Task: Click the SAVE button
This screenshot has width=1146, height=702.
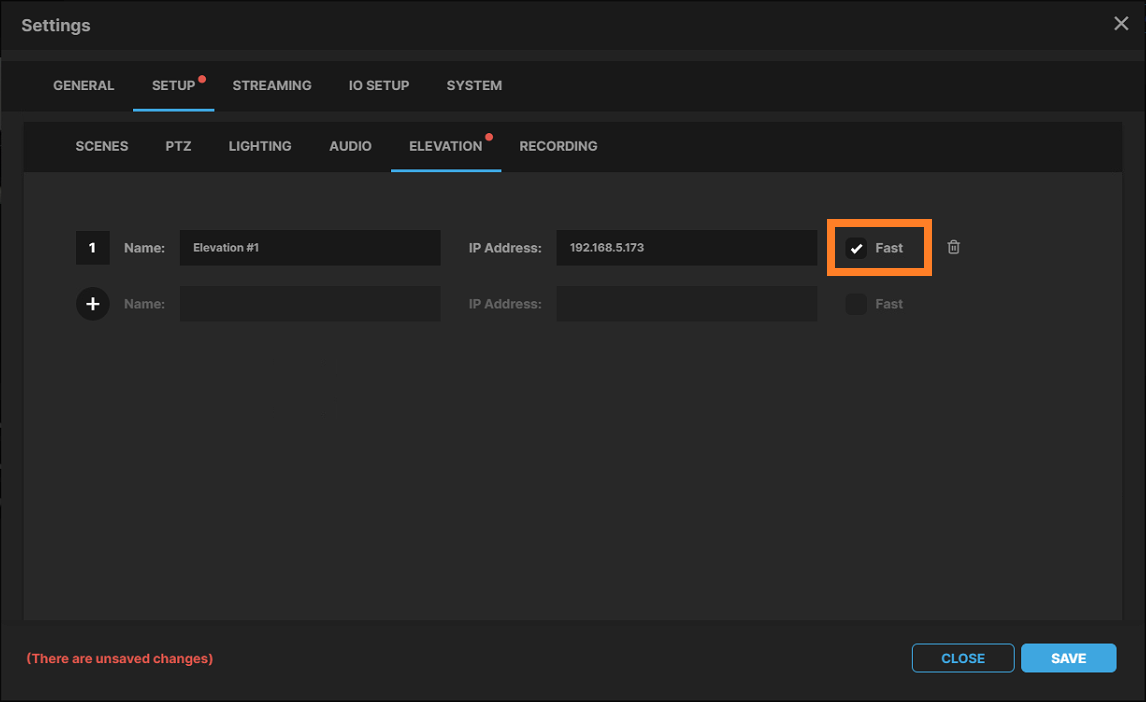Action: 1069,658
